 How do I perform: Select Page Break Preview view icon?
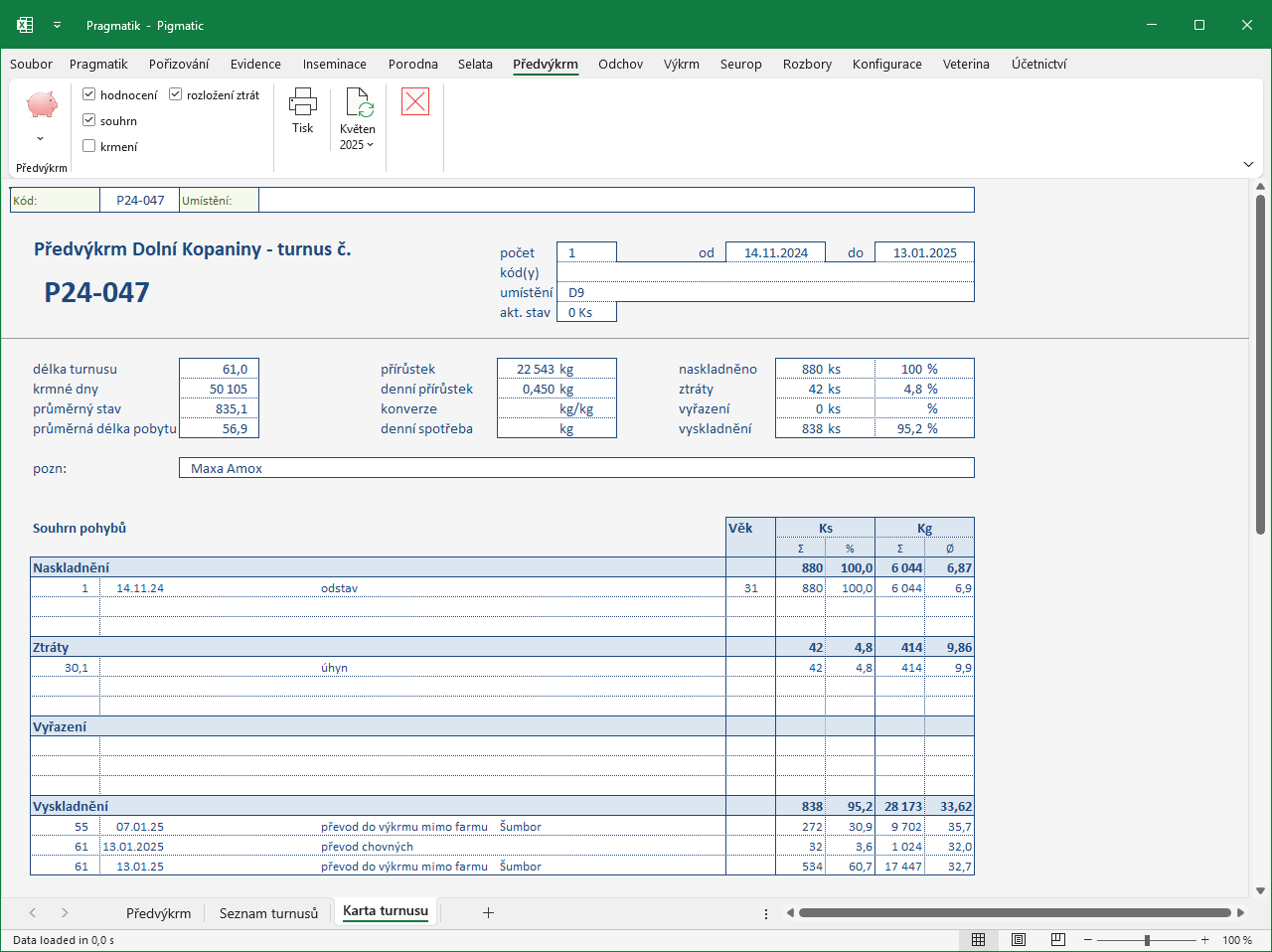click(1058, 940)
